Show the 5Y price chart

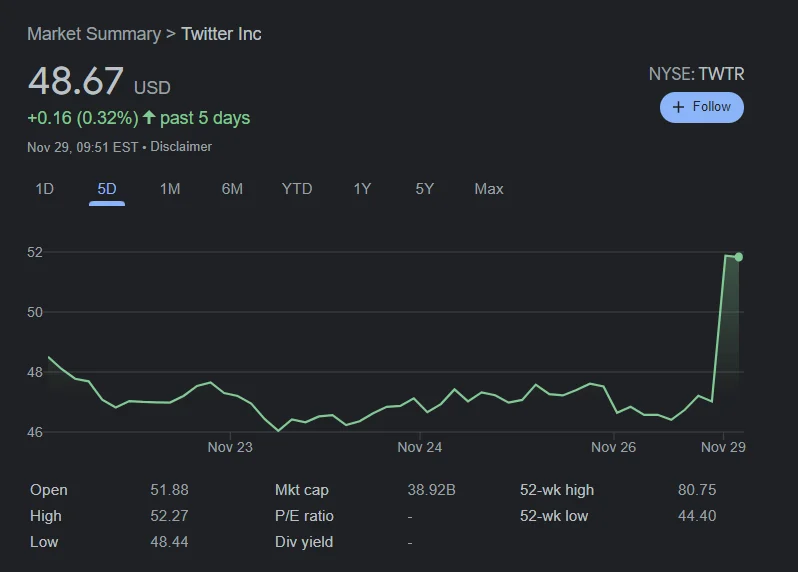[424, 189]
